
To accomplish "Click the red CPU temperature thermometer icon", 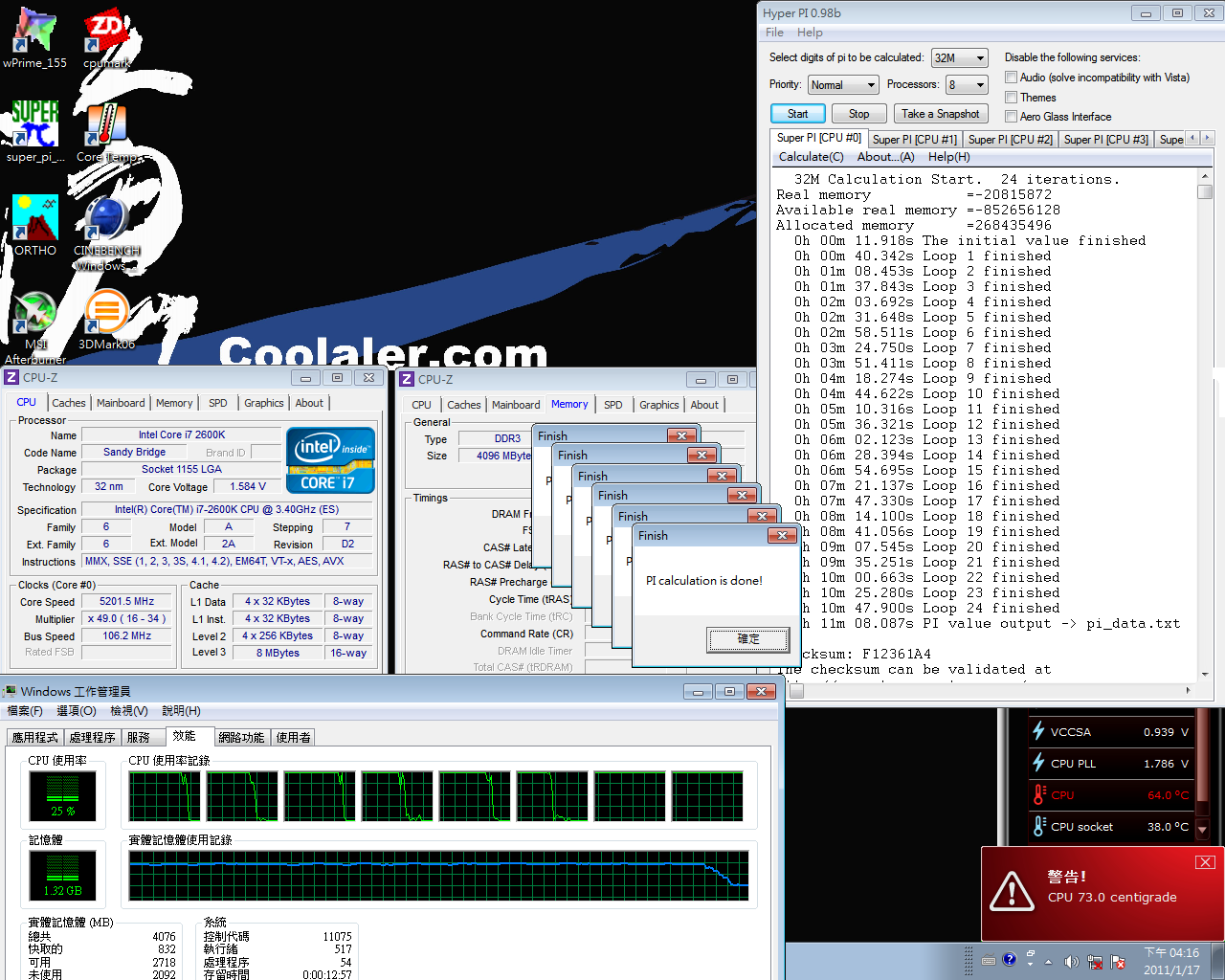I will click(x=1039, y=794).
